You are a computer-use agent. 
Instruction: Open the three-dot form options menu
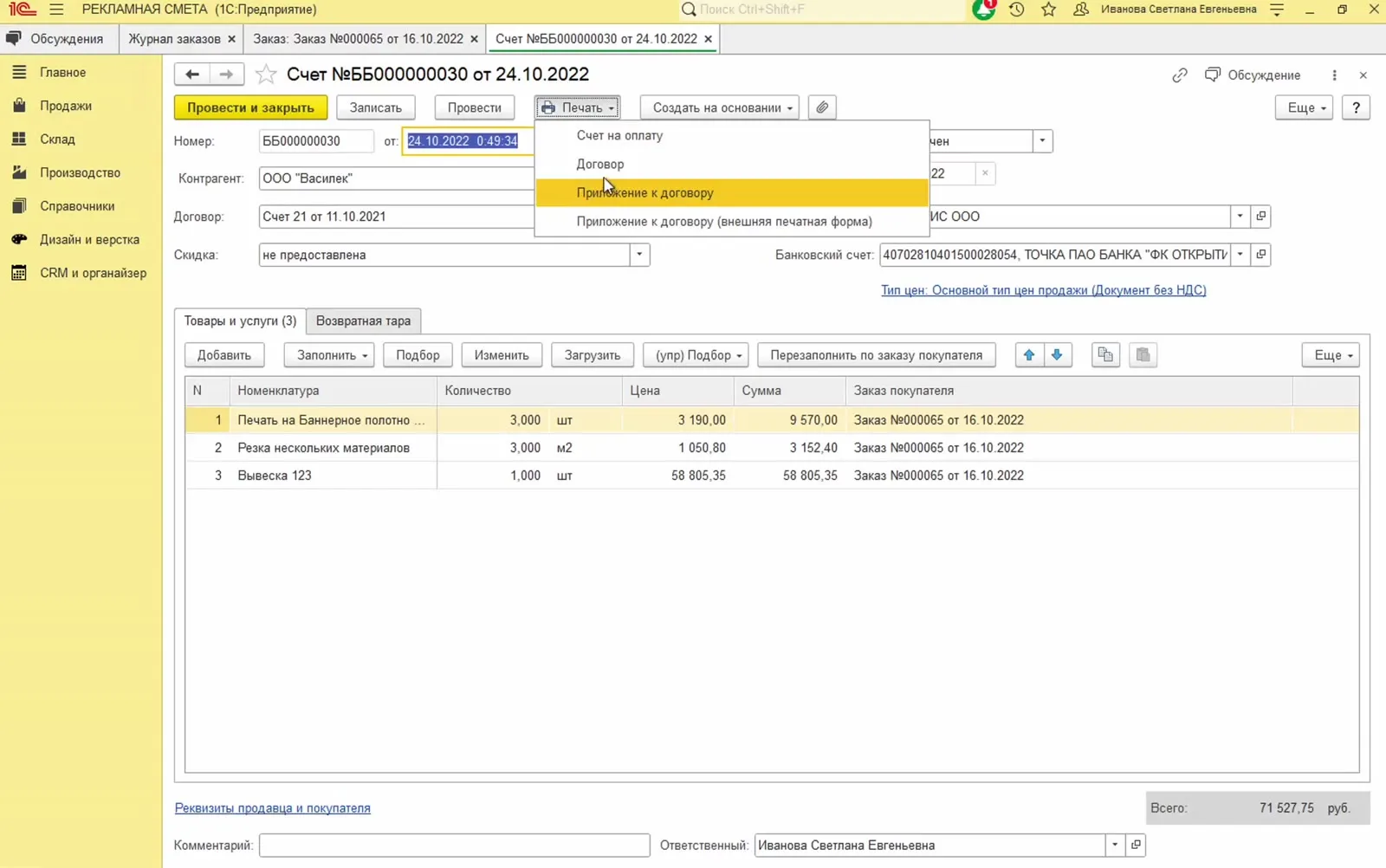click(x=1334, y=75)
